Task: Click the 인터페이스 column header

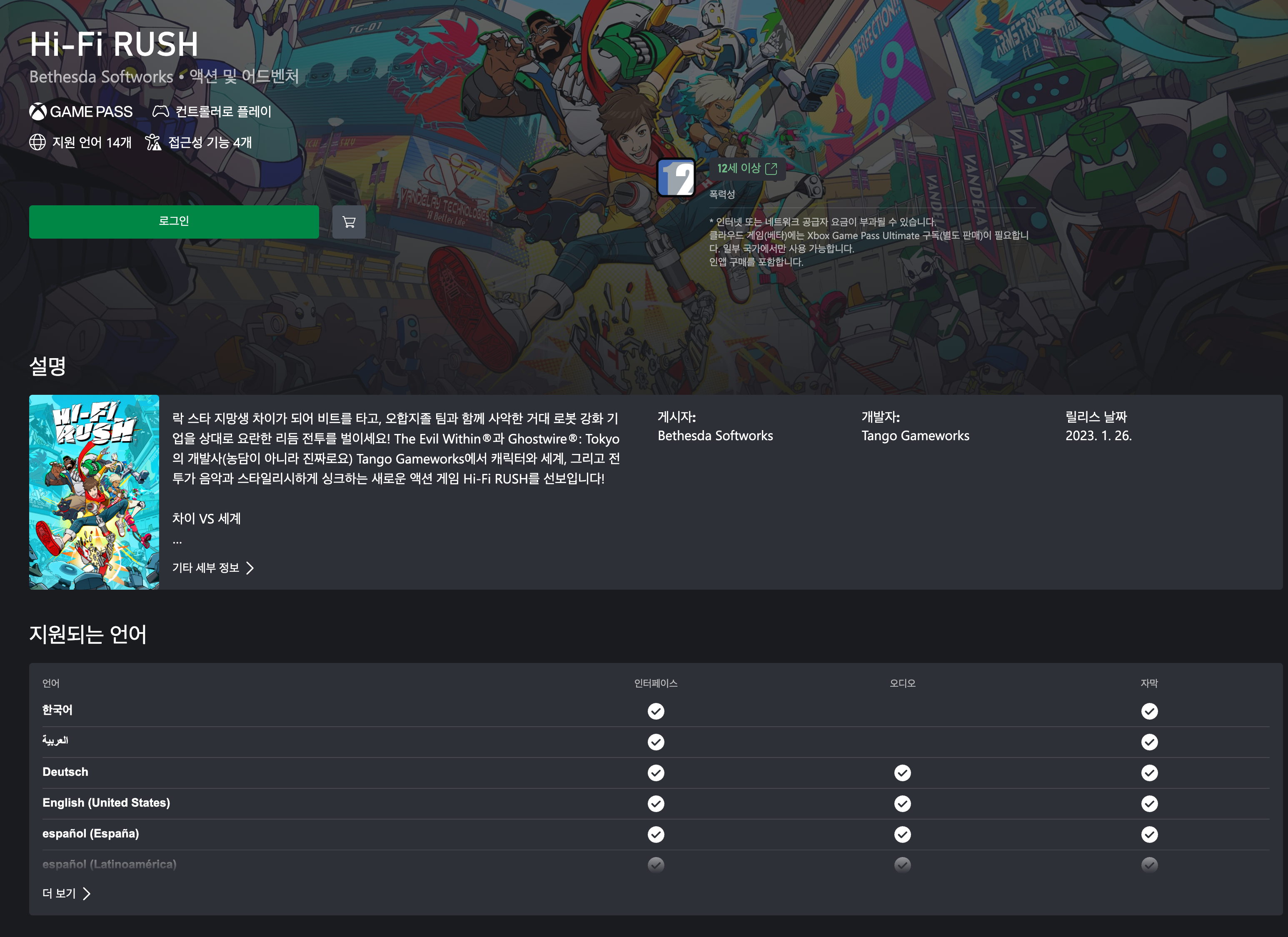Action: 656,683
